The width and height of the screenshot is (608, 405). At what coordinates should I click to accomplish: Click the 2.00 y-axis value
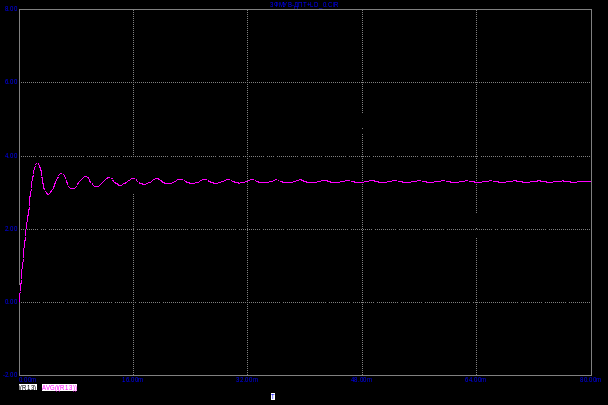(x=11, y=228)
